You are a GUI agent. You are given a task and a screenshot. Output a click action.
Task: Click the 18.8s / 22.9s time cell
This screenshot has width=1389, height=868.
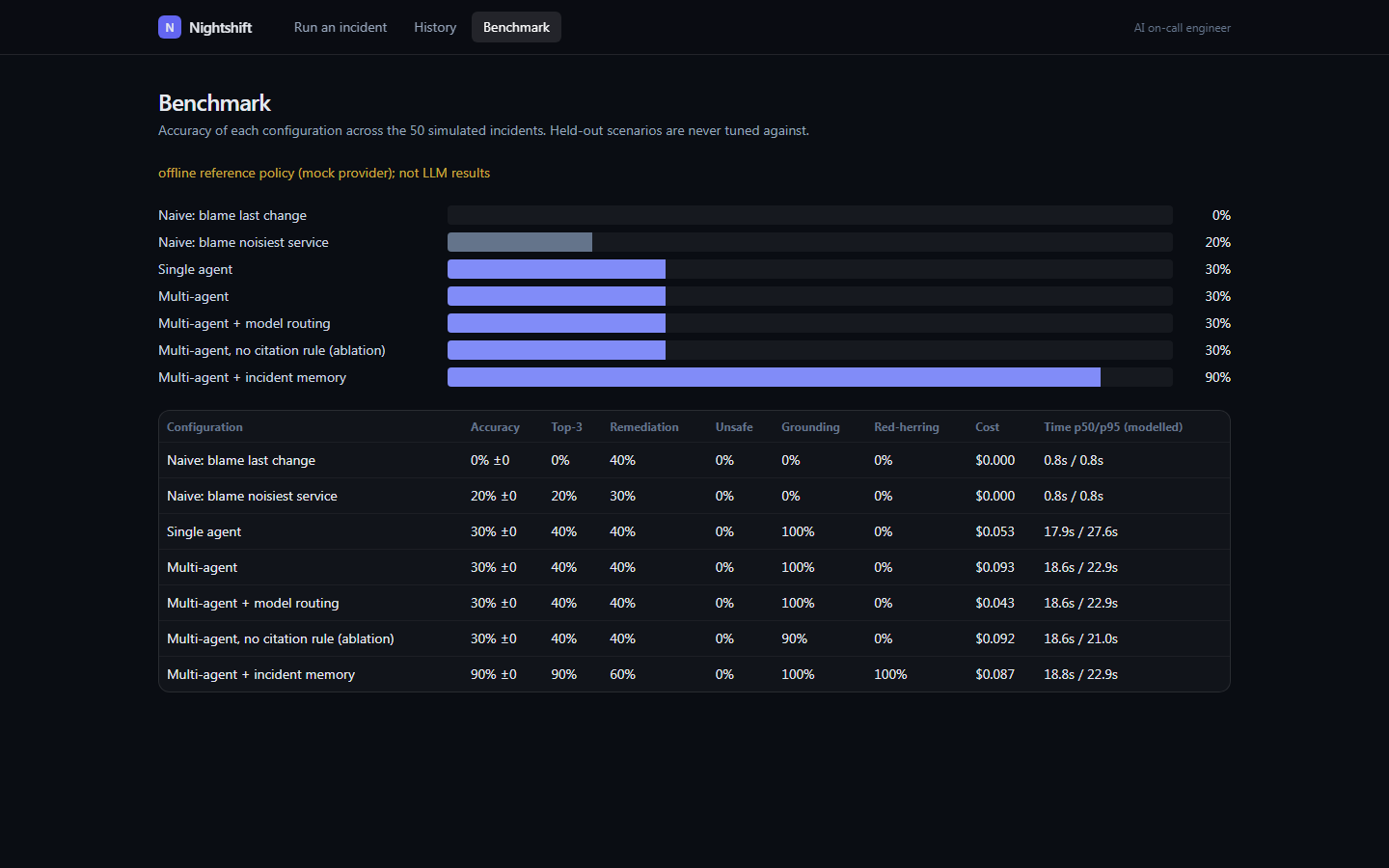(1080, 674)
